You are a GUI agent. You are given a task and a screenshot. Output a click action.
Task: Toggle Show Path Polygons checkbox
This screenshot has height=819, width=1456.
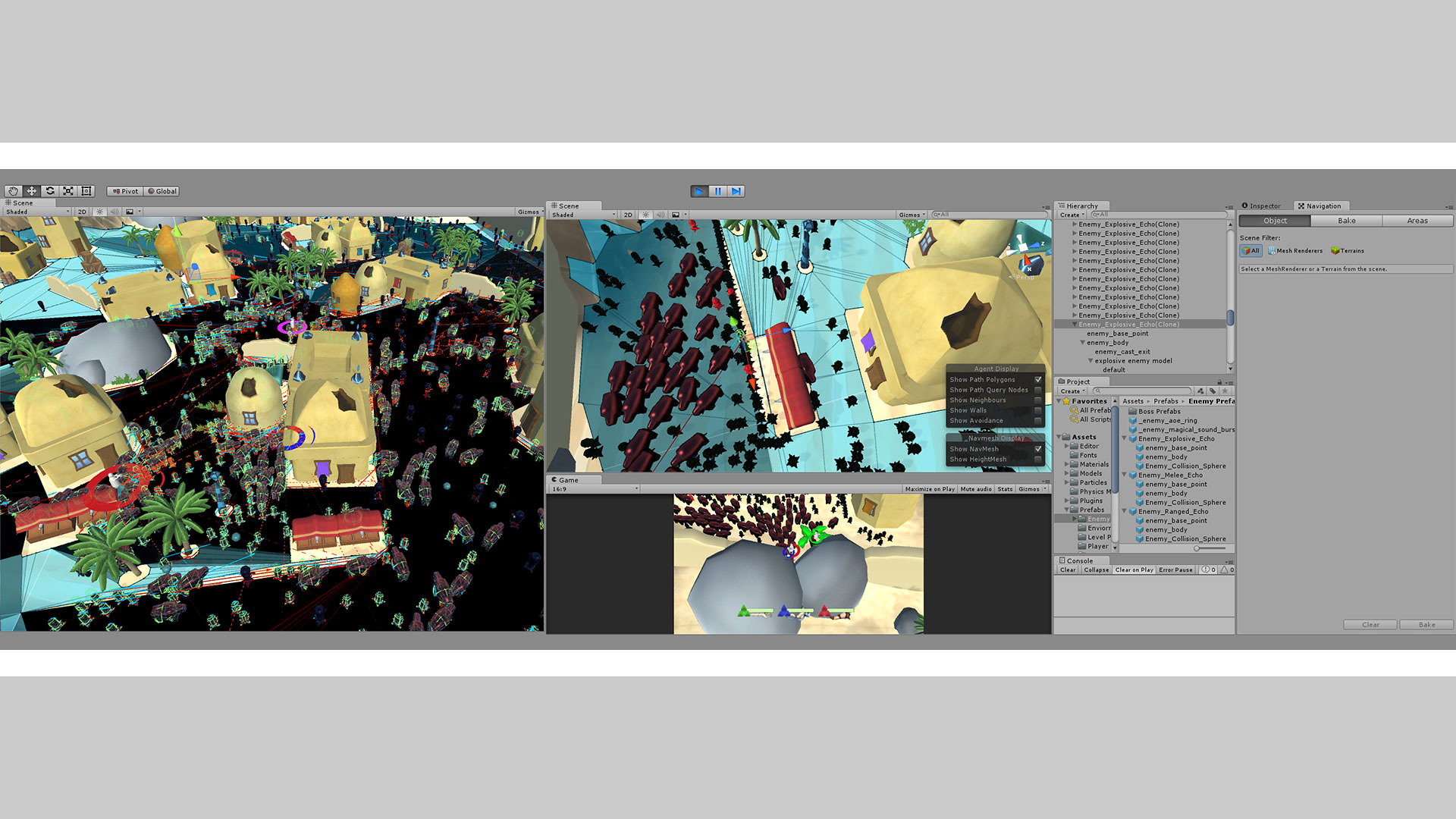[x=1038, y=380]
